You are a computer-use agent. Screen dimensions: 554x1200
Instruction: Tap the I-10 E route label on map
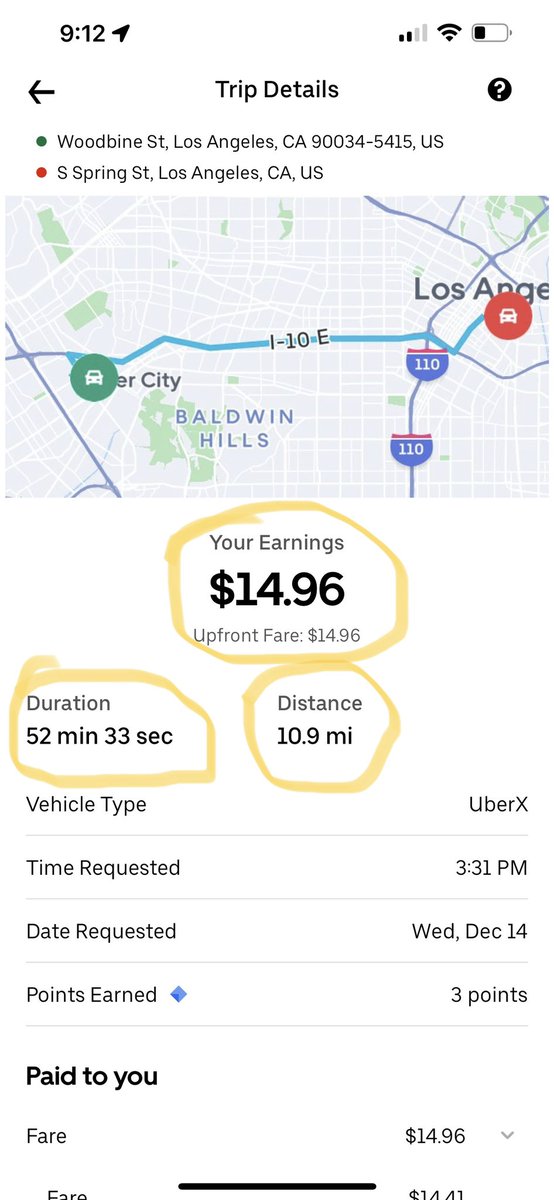pos(300,340)
